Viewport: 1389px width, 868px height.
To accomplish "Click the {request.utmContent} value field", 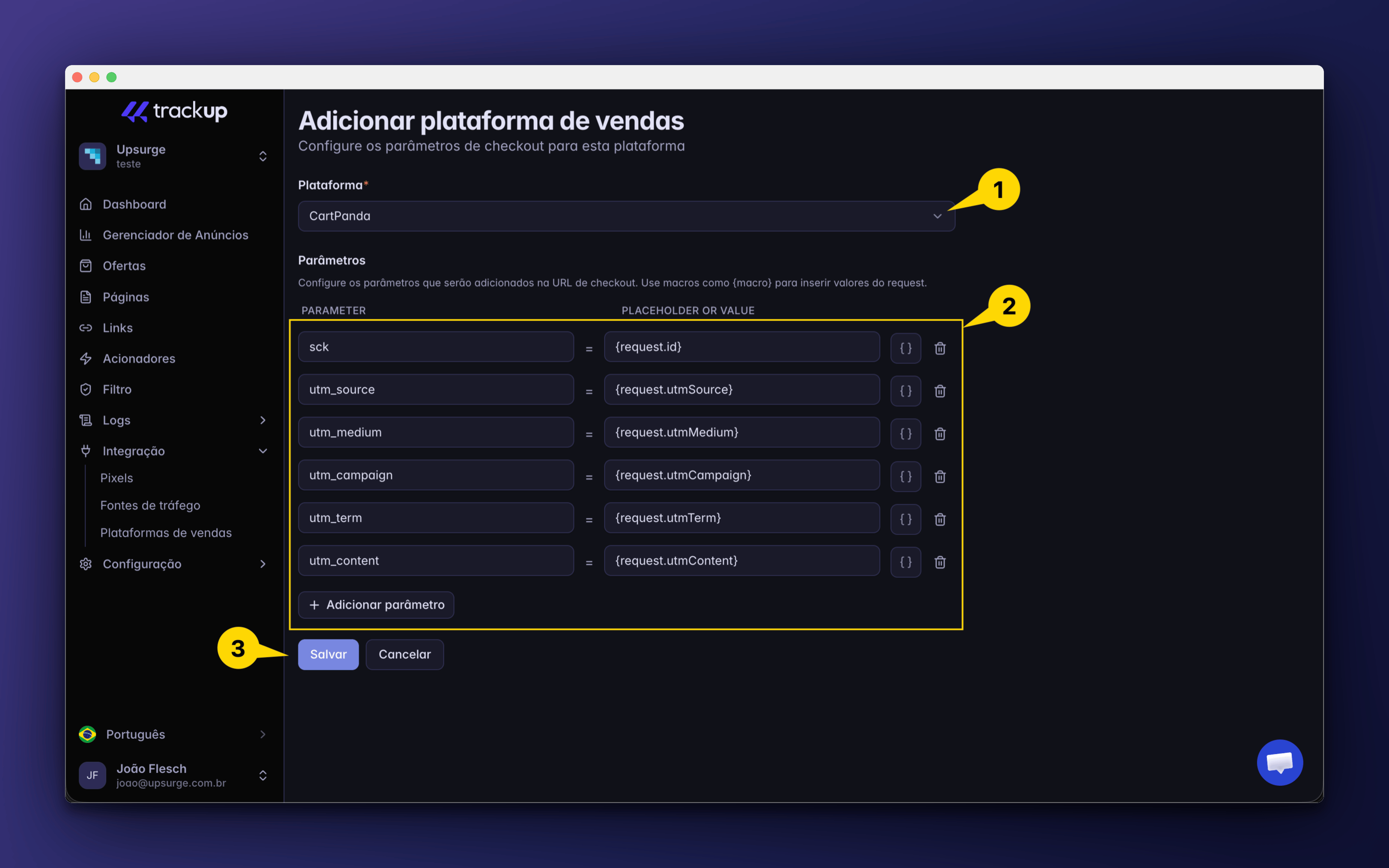I will pos(741,560).
